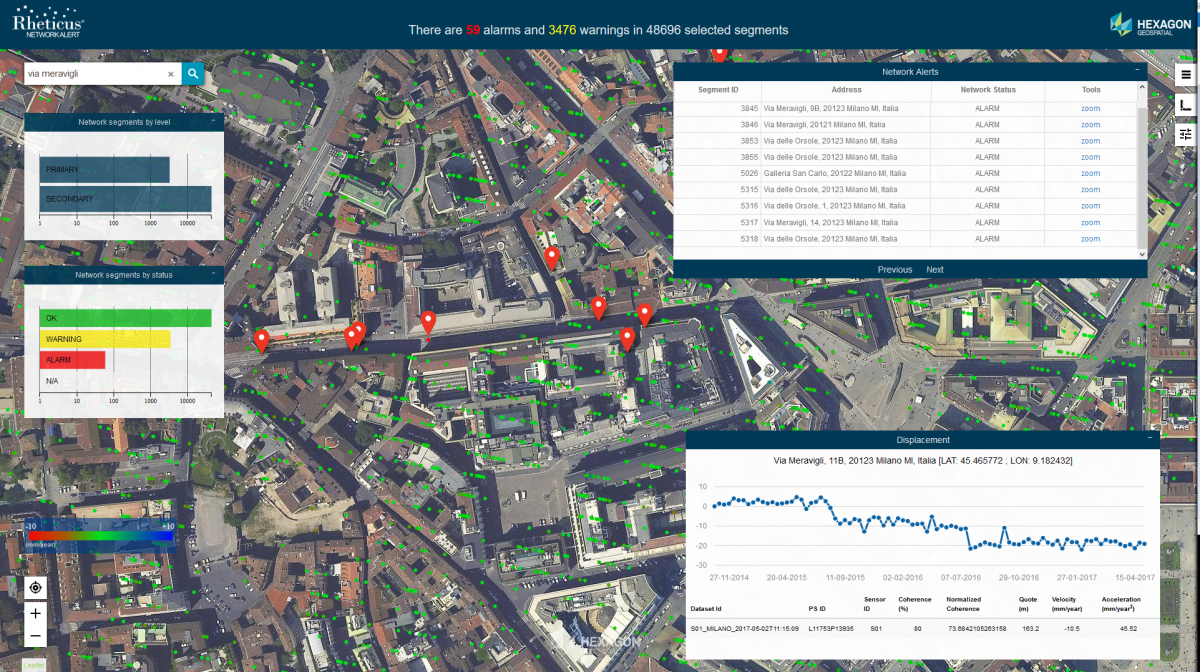1200x672 pixels.
Task: Click the measure tool icon
Action: [1186, 104]
